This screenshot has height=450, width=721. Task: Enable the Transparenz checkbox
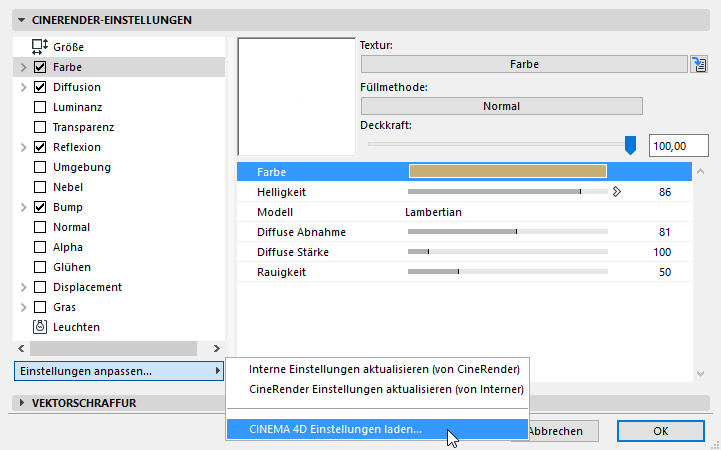pos(40,127)
